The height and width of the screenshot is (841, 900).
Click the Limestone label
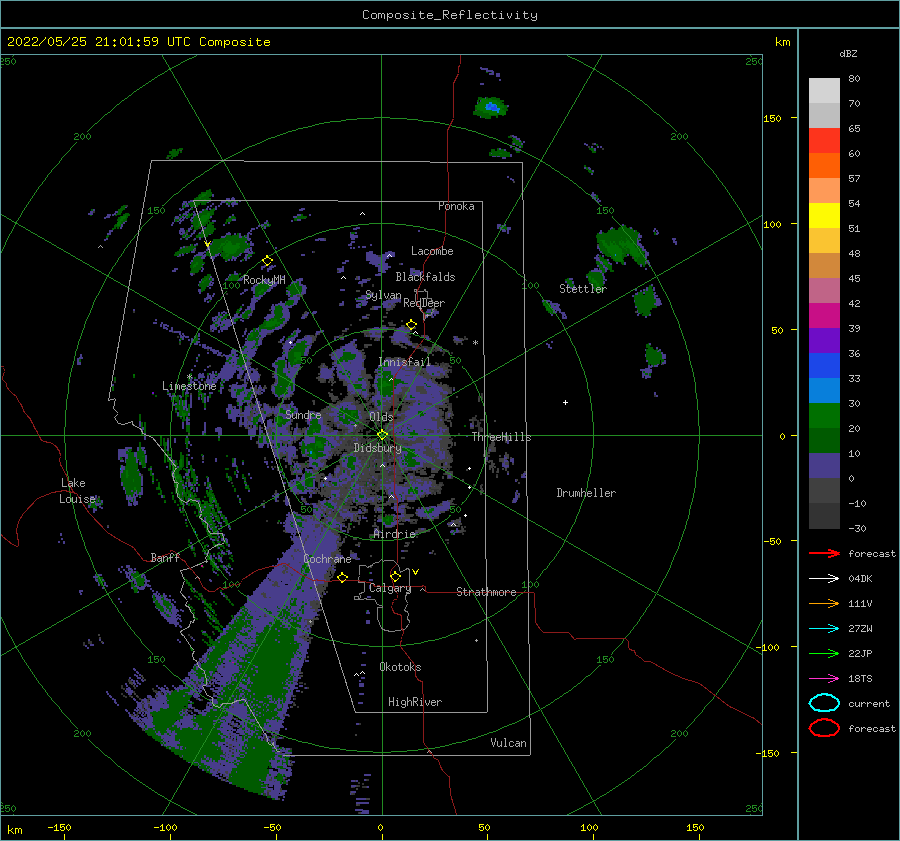click(189, 386)
